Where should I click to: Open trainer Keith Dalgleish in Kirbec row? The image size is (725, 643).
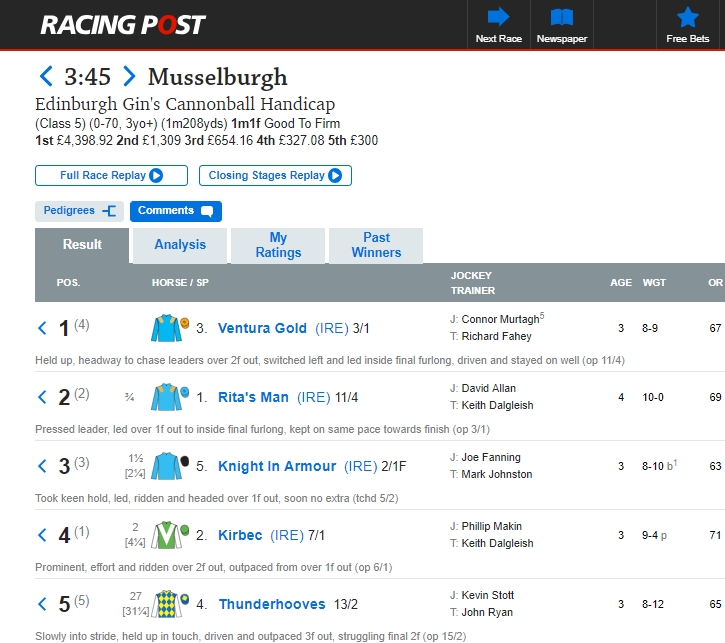point(497,543)
